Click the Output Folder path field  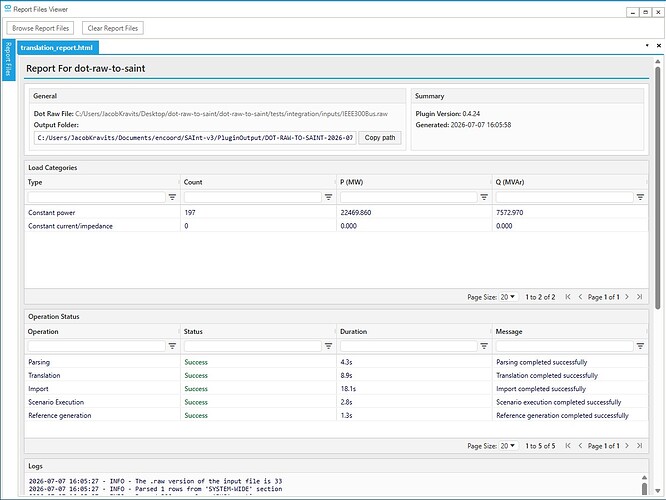(195, 138)
